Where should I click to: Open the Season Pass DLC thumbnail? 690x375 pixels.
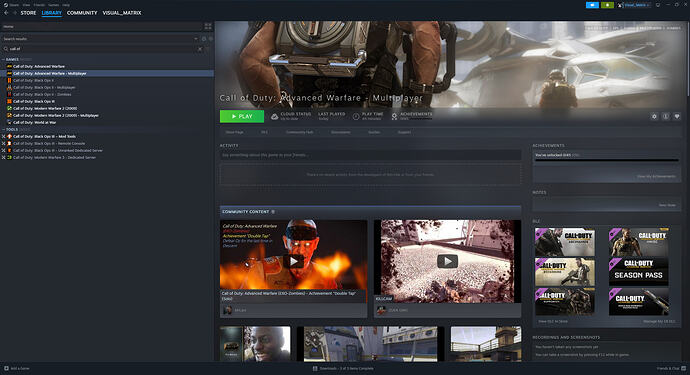[639, 272]
